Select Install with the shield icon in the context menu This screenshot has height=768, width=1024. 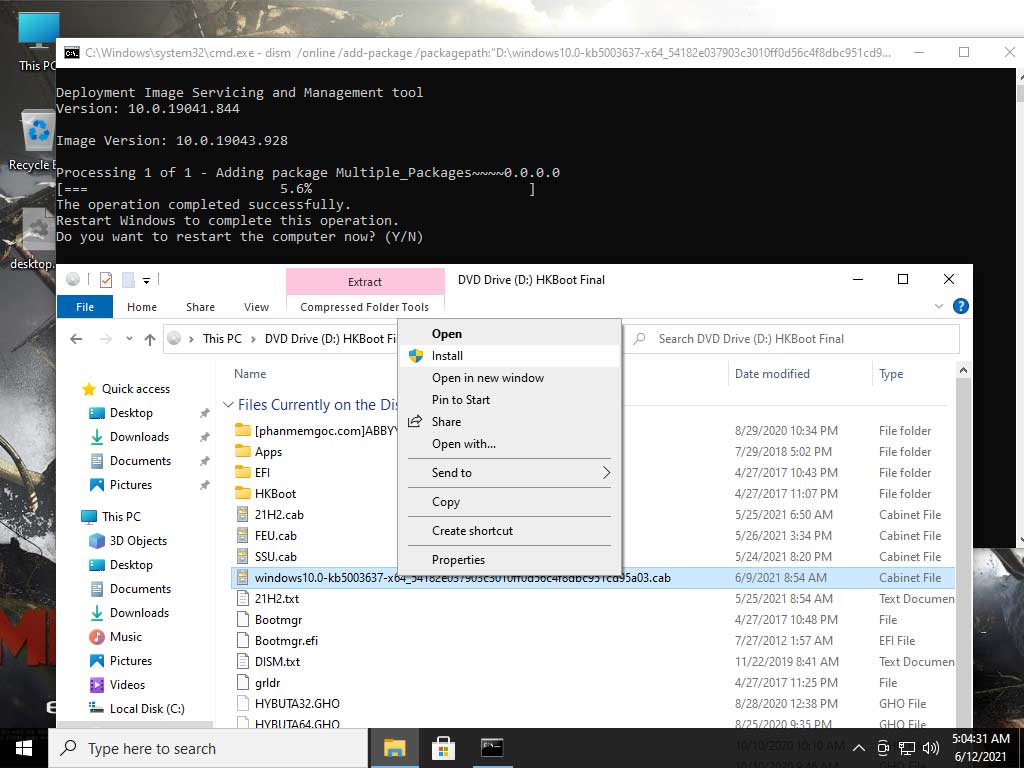point(509,356)
